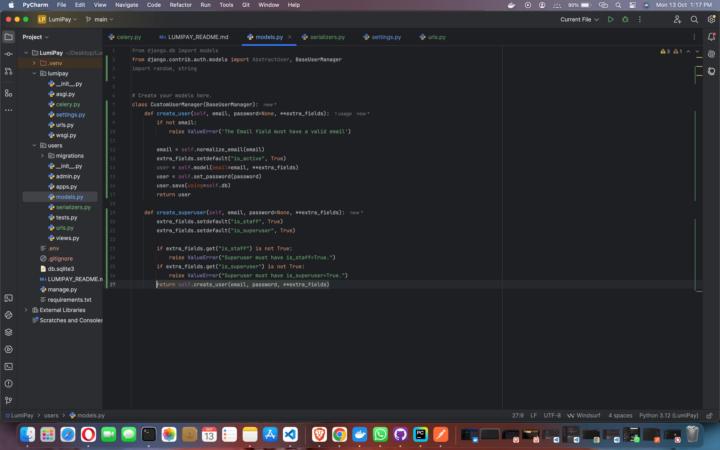Screen dimensions: 720x450
Task: Open the LumiPay project dropdown
Action: pos(57,19)
